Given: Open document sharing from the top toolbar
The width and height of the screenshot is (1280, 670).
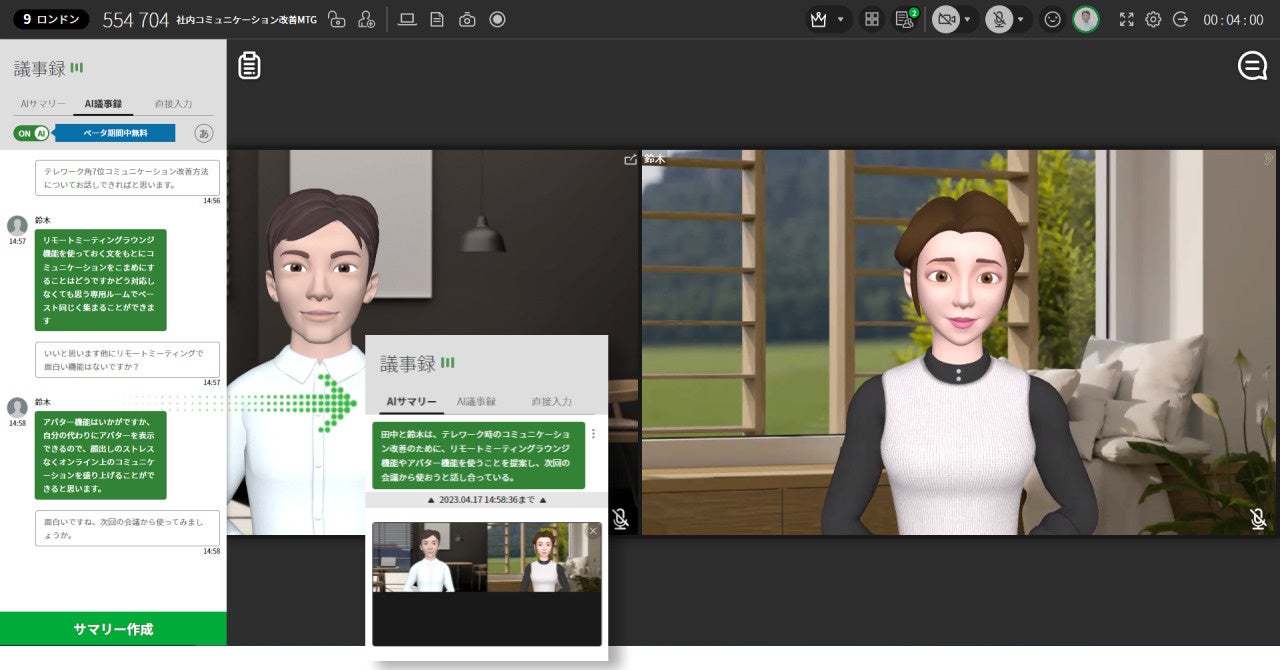Looking at the screenshot, I should [x=437, y=19].
